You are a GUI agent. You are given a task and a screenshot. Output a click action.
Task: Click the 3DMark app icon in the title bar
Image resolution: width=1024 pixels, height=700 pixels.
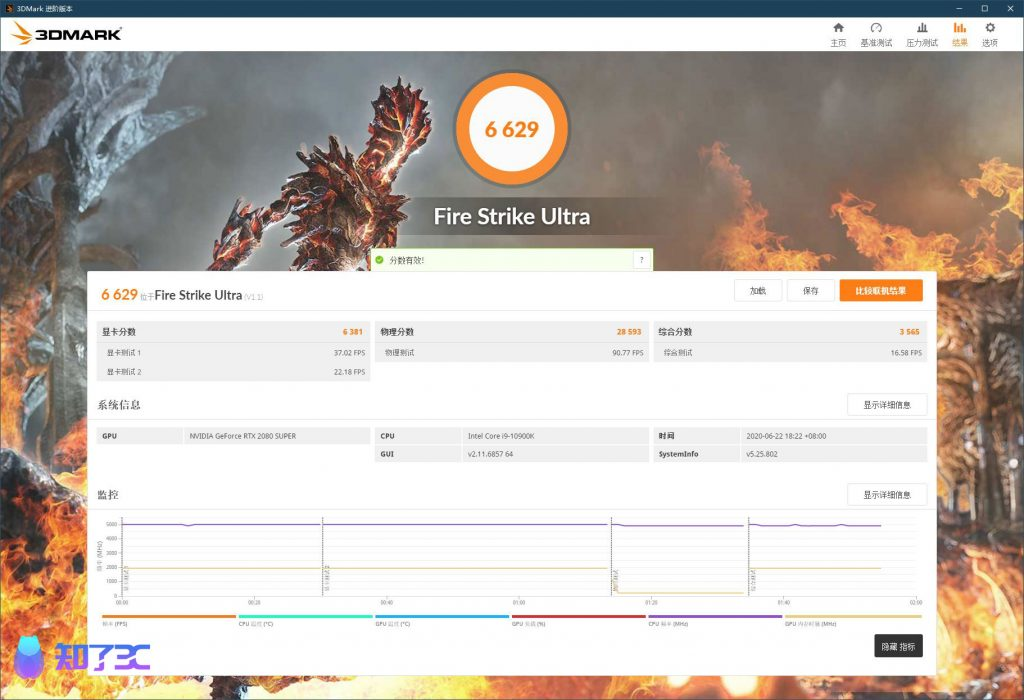(9, 8)
